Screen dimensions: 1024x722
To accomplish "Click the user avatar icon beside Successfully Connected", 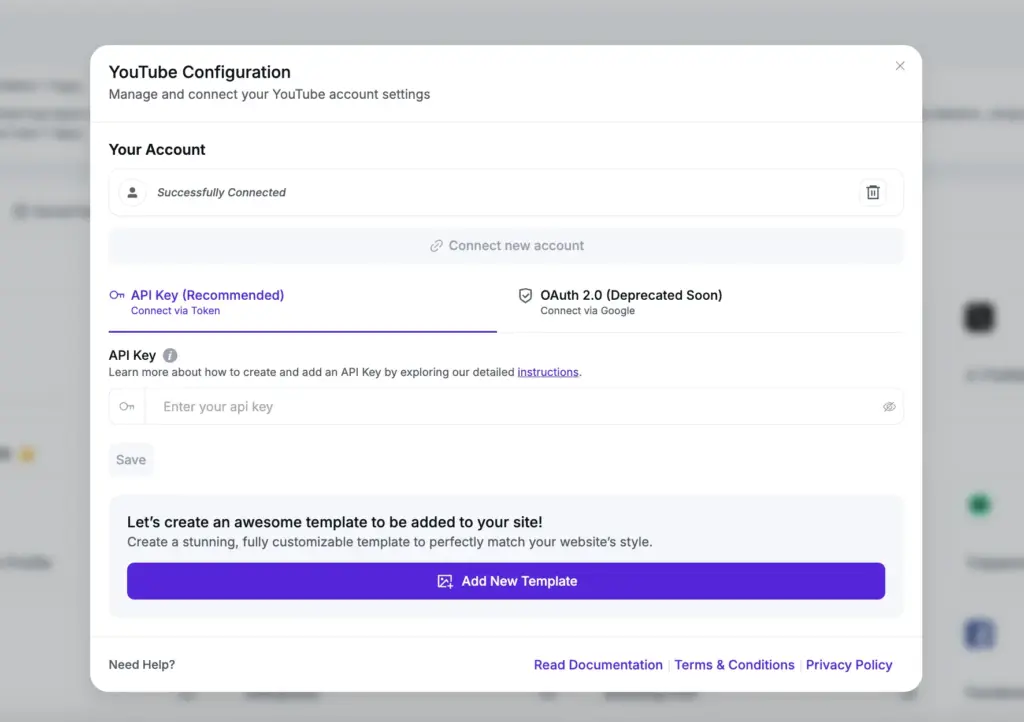I will [132, 192].
